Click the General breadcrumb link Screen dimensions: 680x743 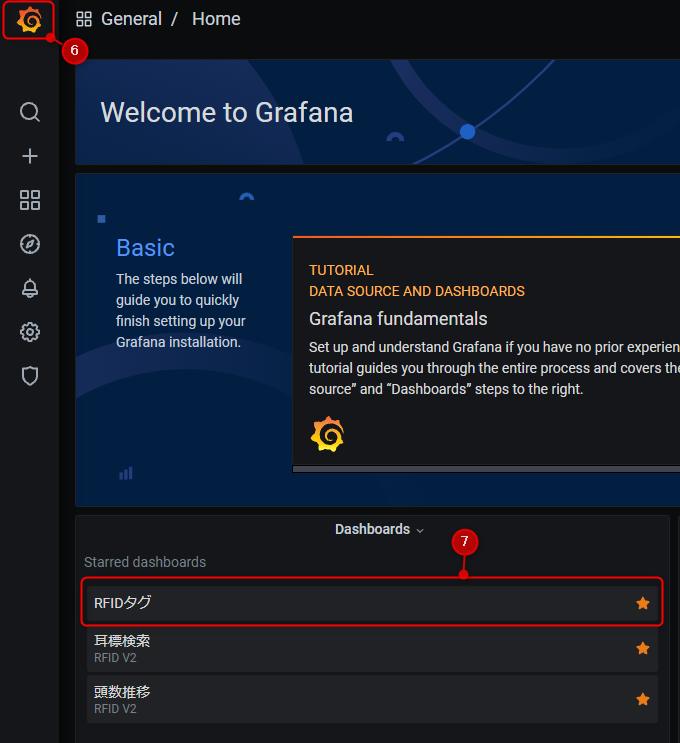coord(131,19)
